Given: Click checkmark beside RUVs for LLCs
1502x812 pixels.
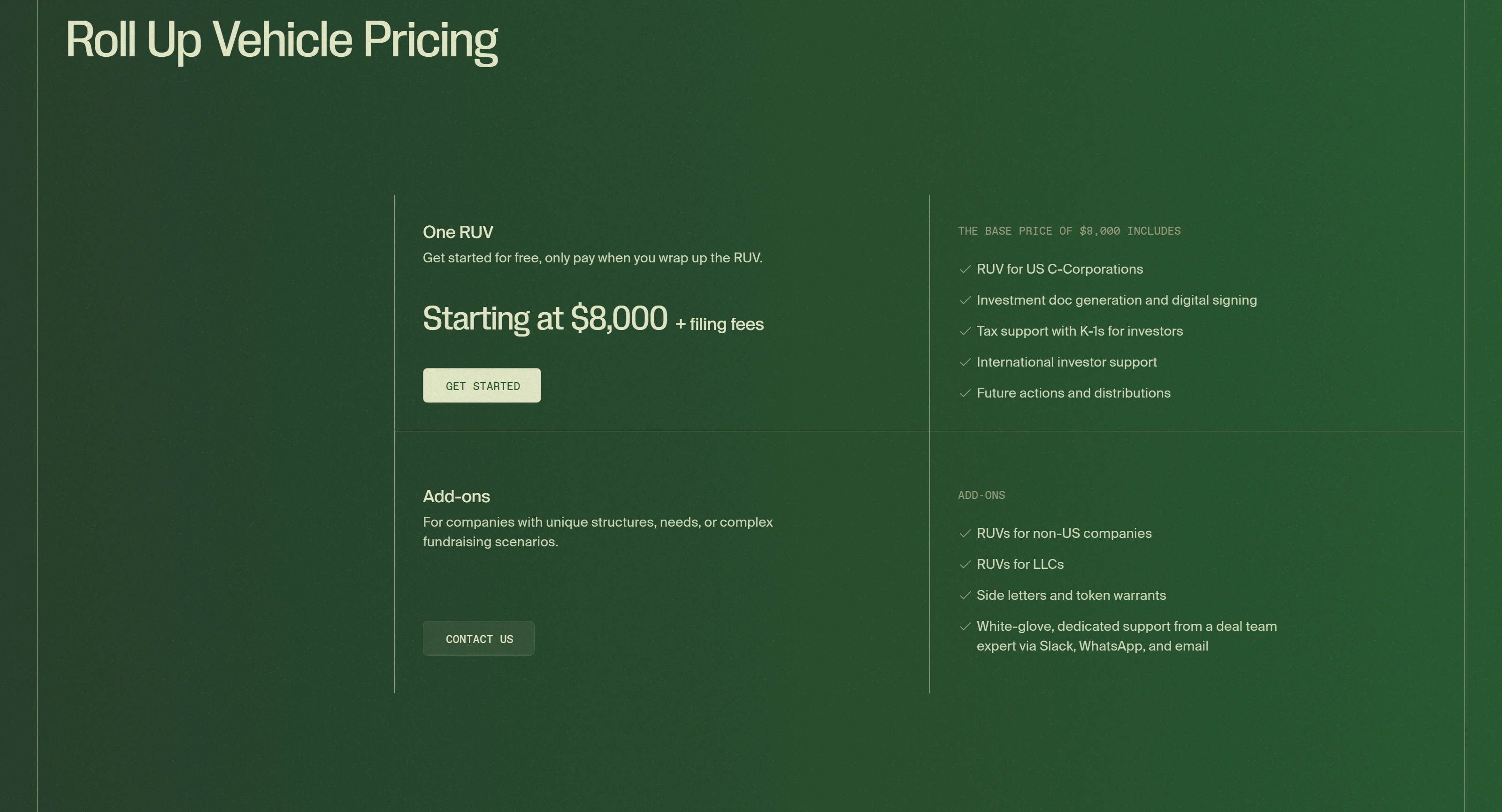Looking at the screenshot, I should 965,564.
